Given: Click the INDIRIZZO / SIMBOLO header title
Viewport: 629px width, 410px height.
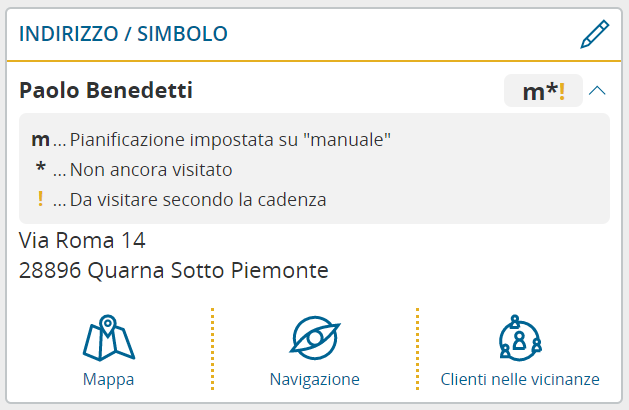Looking at the screenshot, I should pyautogui.click(x=123, y=34).
